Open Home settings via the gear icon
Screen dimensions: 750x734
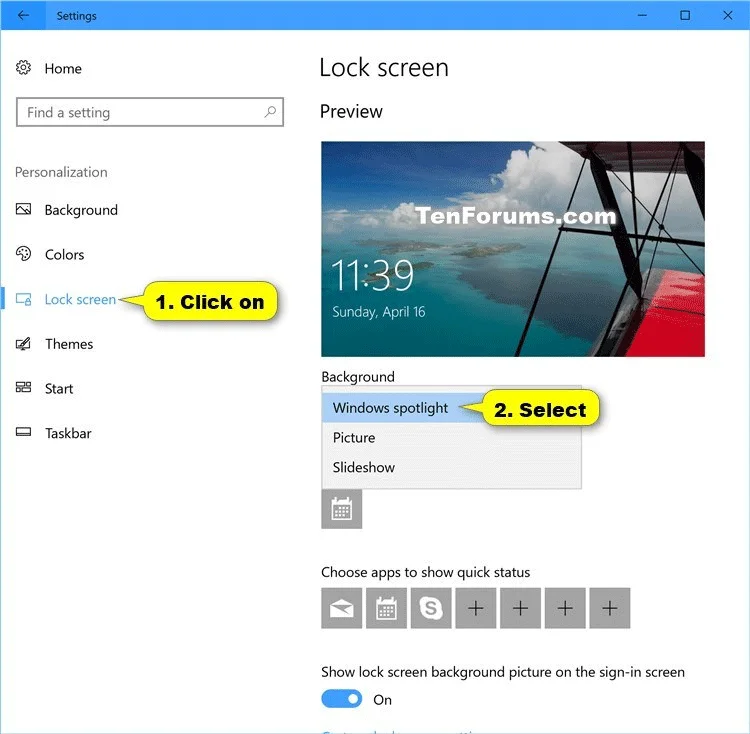click(23, 68)
